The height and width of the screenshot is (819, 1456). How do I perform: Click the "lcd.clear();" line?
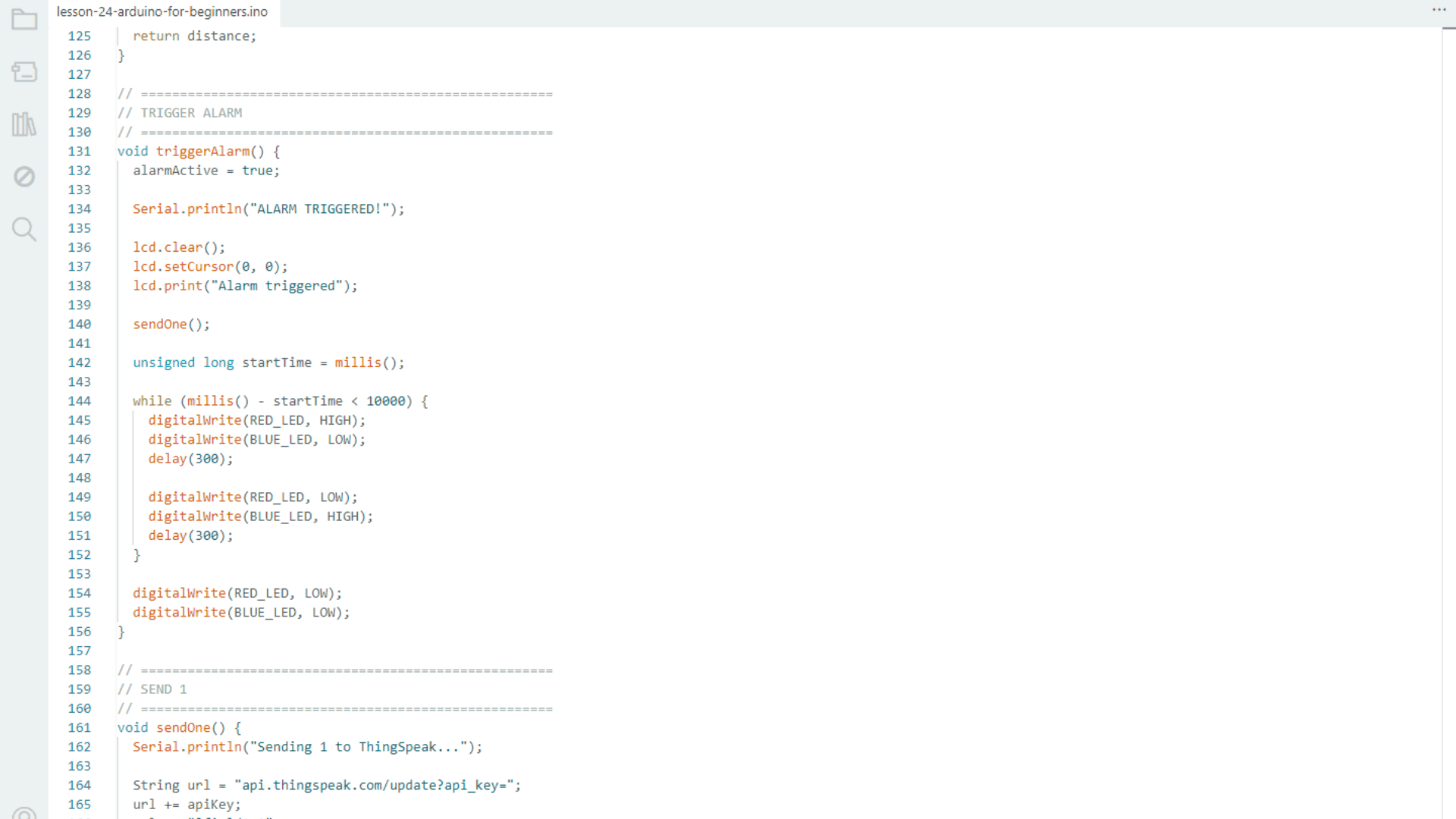click(x=179, y=247)
